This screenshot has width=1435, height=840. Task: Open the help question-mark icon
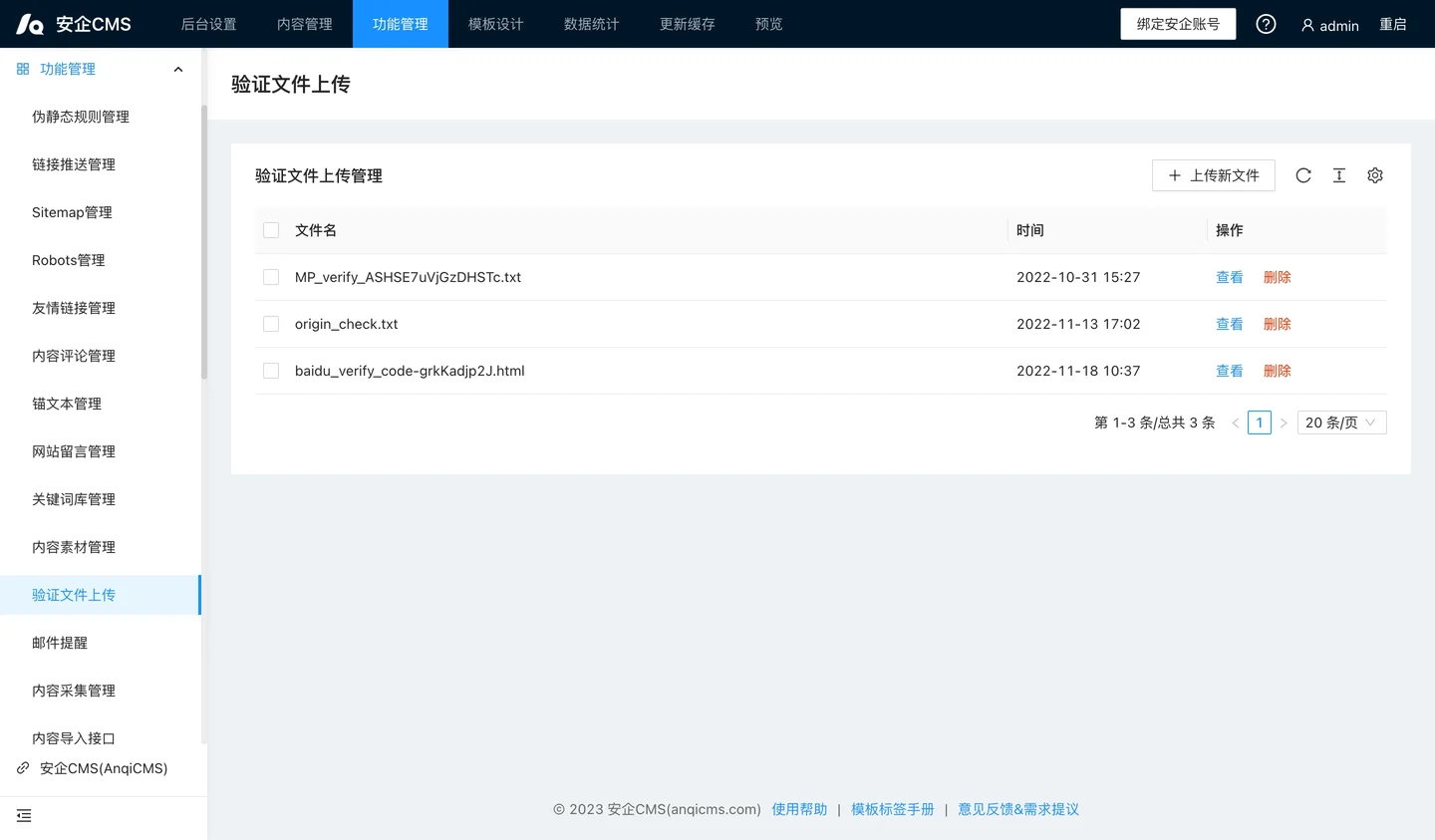[1266, 24]
